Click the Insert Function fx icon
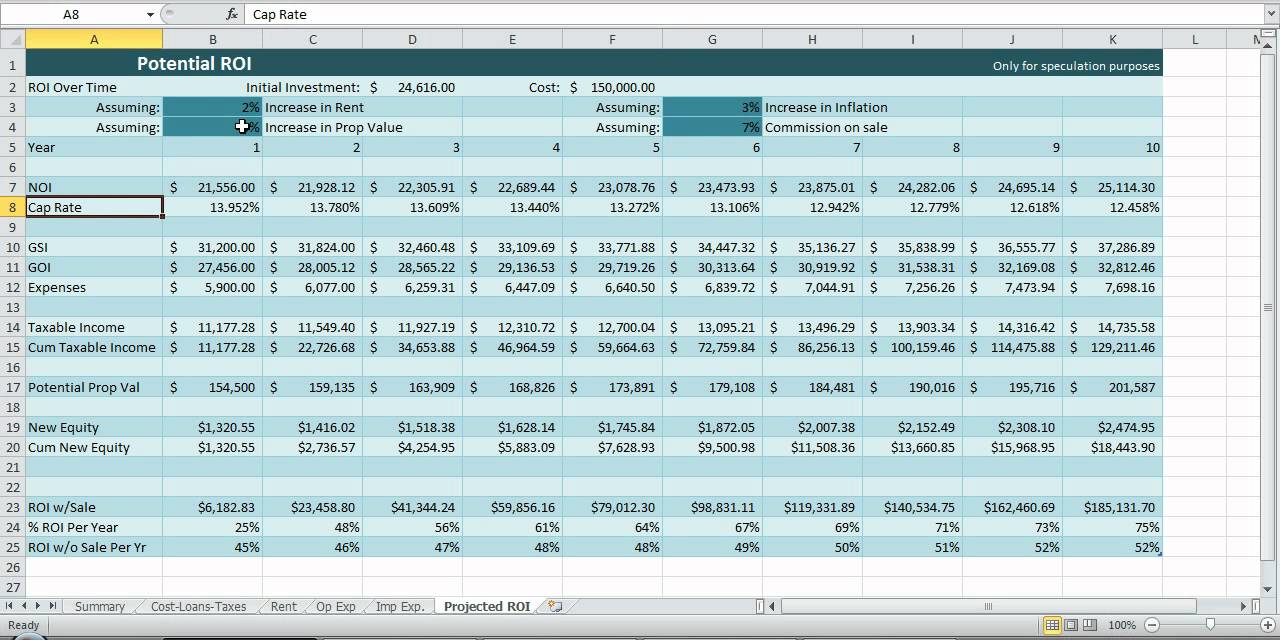Viewport: 1280px width, 640px height. [x=232, y=14]
